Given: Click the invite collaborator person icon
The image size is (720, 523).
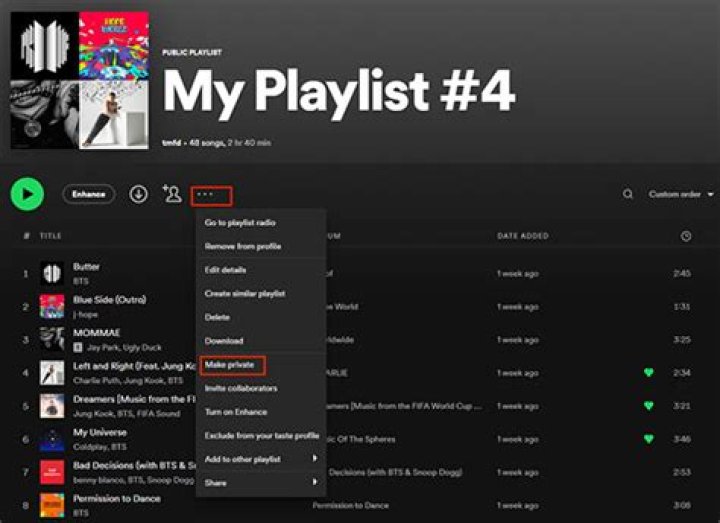Looking at the screenshot, I should 172,194.
